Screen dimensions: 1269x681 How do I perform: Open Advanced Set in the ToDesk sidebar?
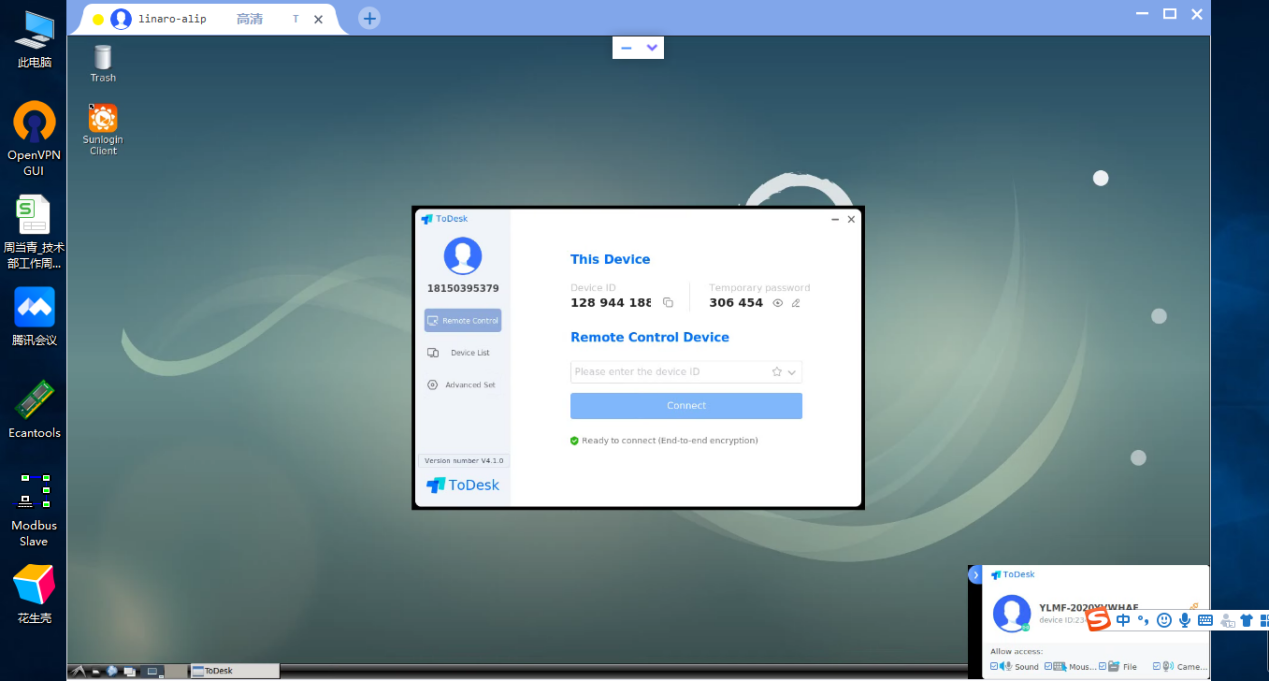[463, 385]
